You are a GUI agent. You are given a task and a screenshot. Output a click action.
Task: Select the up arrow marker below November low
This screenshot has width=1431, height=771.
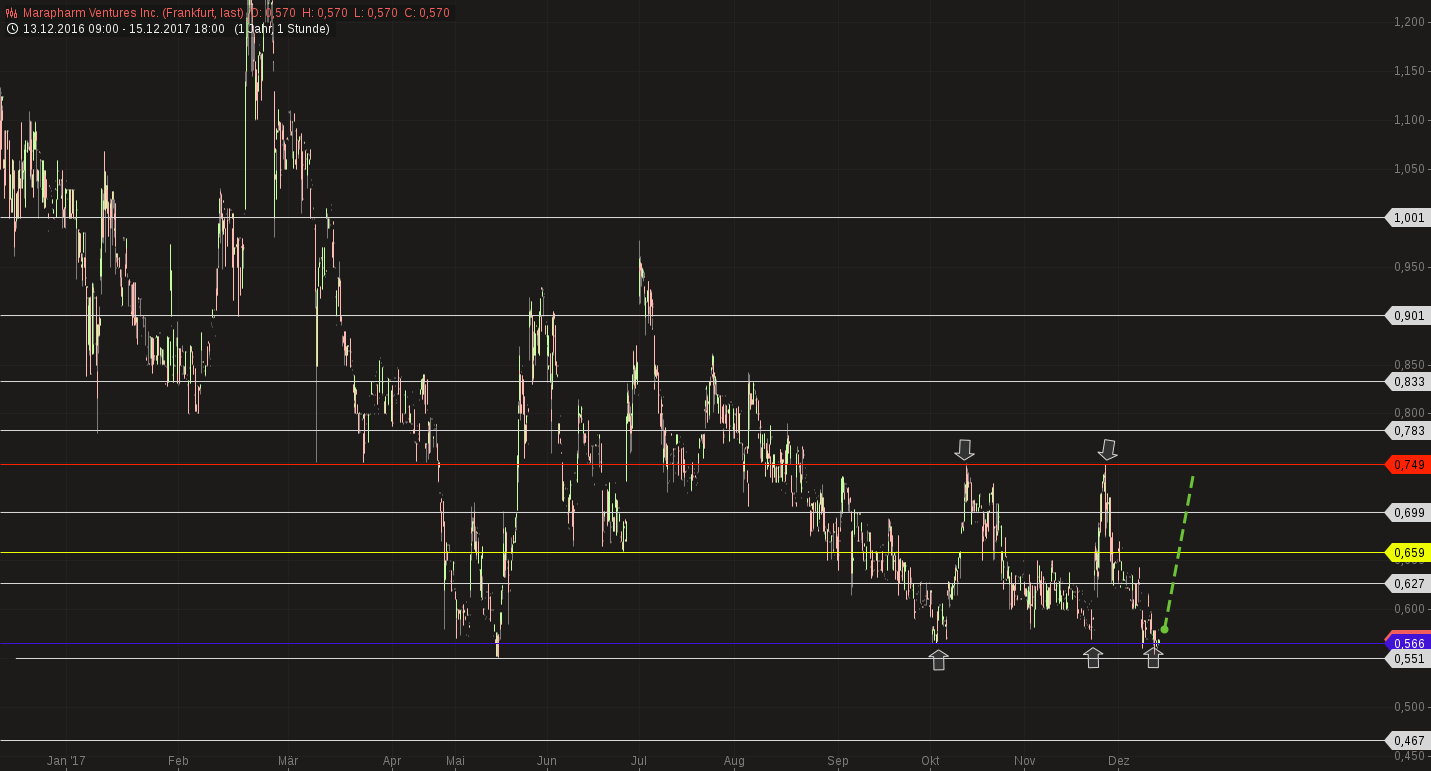(x=1093, y=657)
